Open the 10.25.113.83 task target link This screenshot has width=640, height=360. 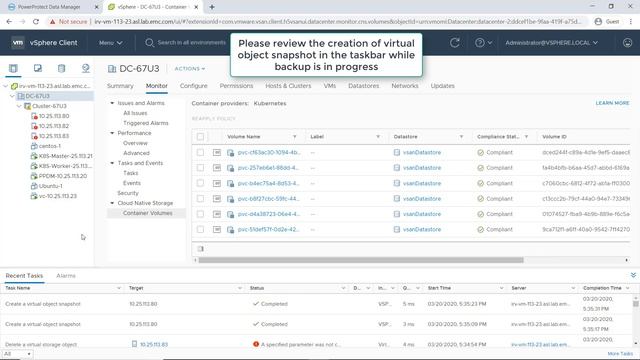point(153,344)
